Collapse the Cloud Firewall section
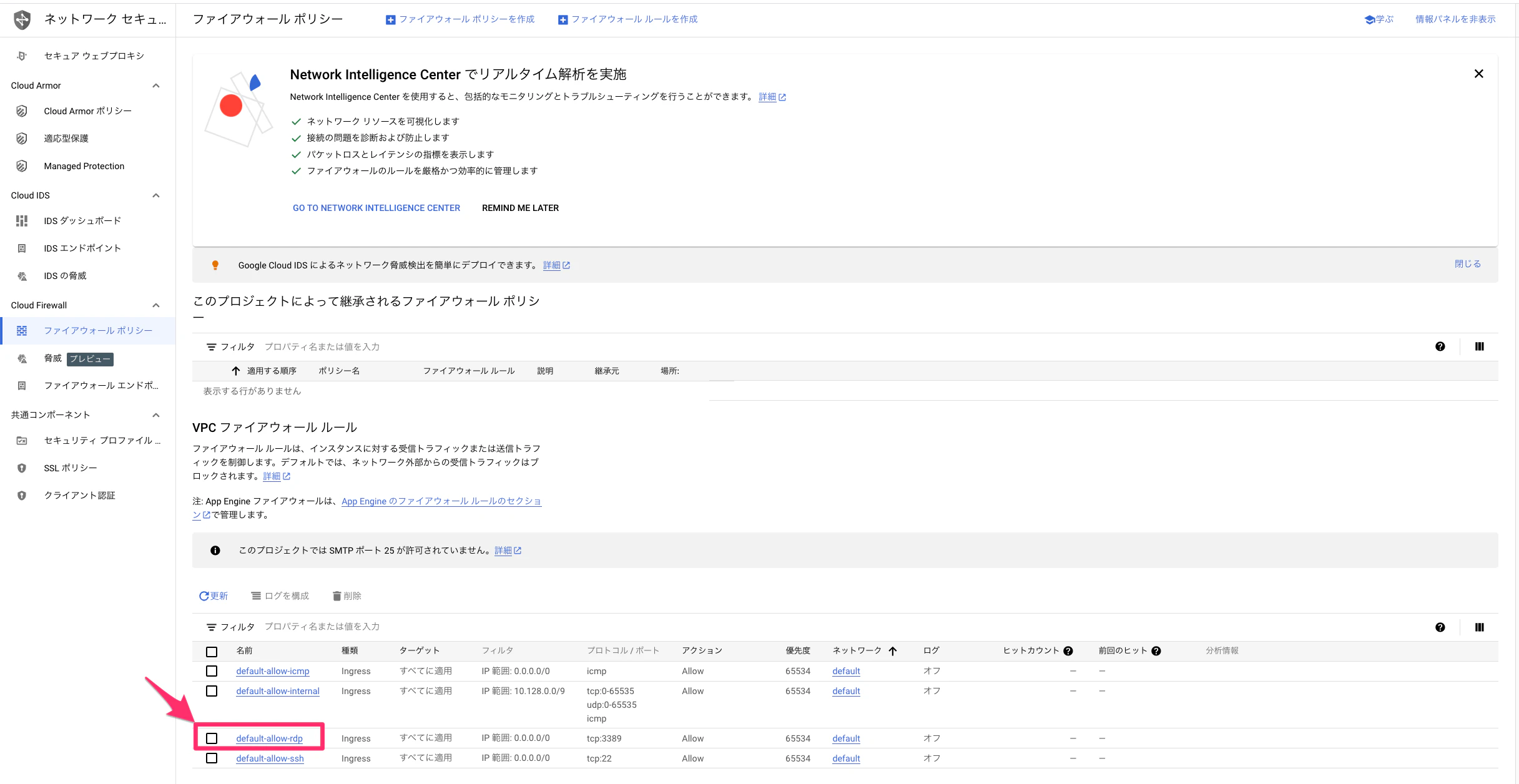The height and width of the screenshot is (784, 1519). click(x=156, y=305)
